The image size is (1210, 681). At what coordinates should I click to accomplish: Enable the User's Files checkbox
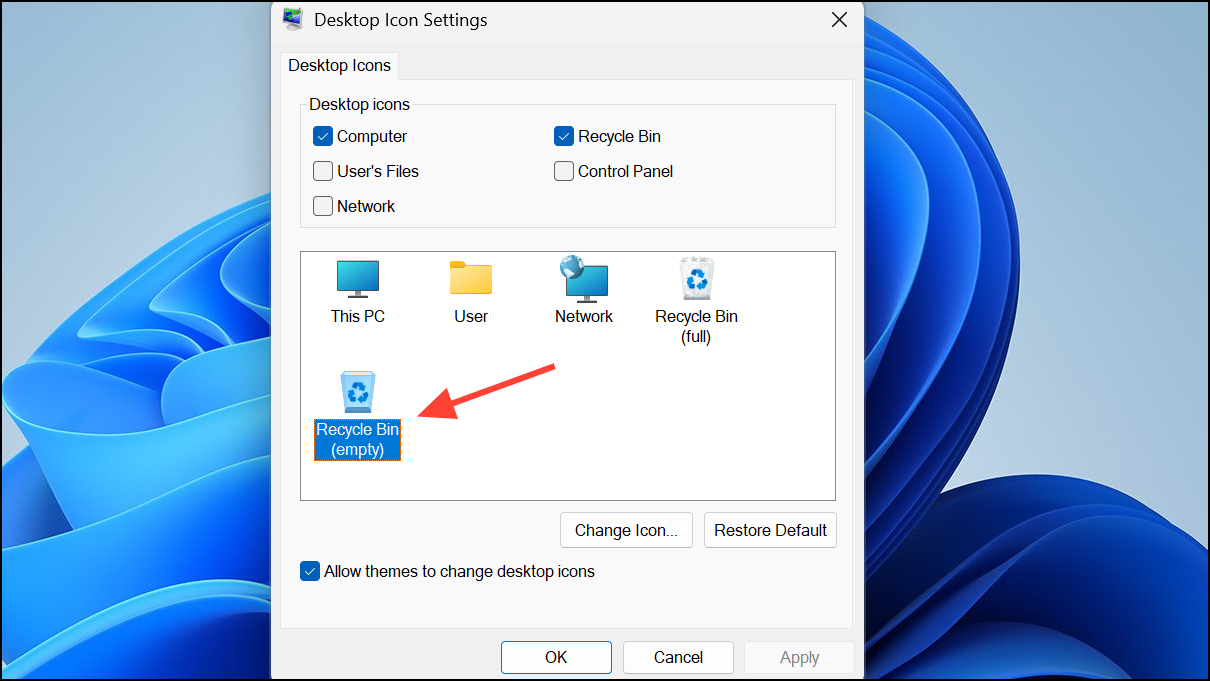click(x=322, y=171)
